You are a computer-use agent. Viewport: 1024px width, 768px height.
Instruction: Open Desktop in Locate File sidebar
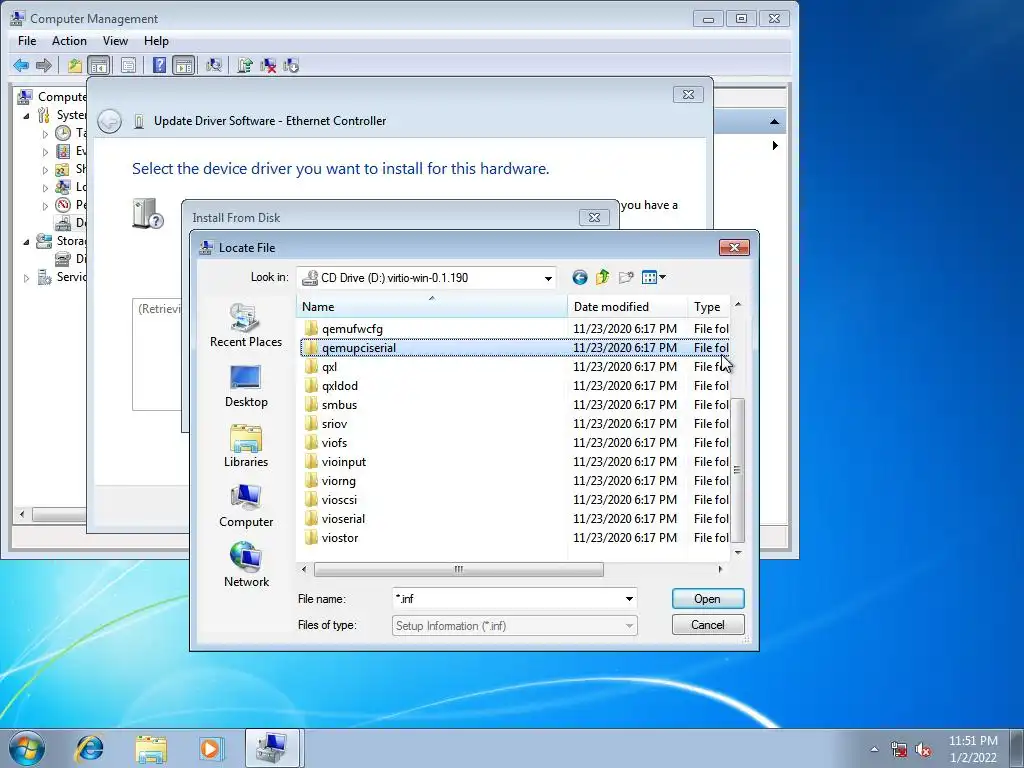[246, 386]
